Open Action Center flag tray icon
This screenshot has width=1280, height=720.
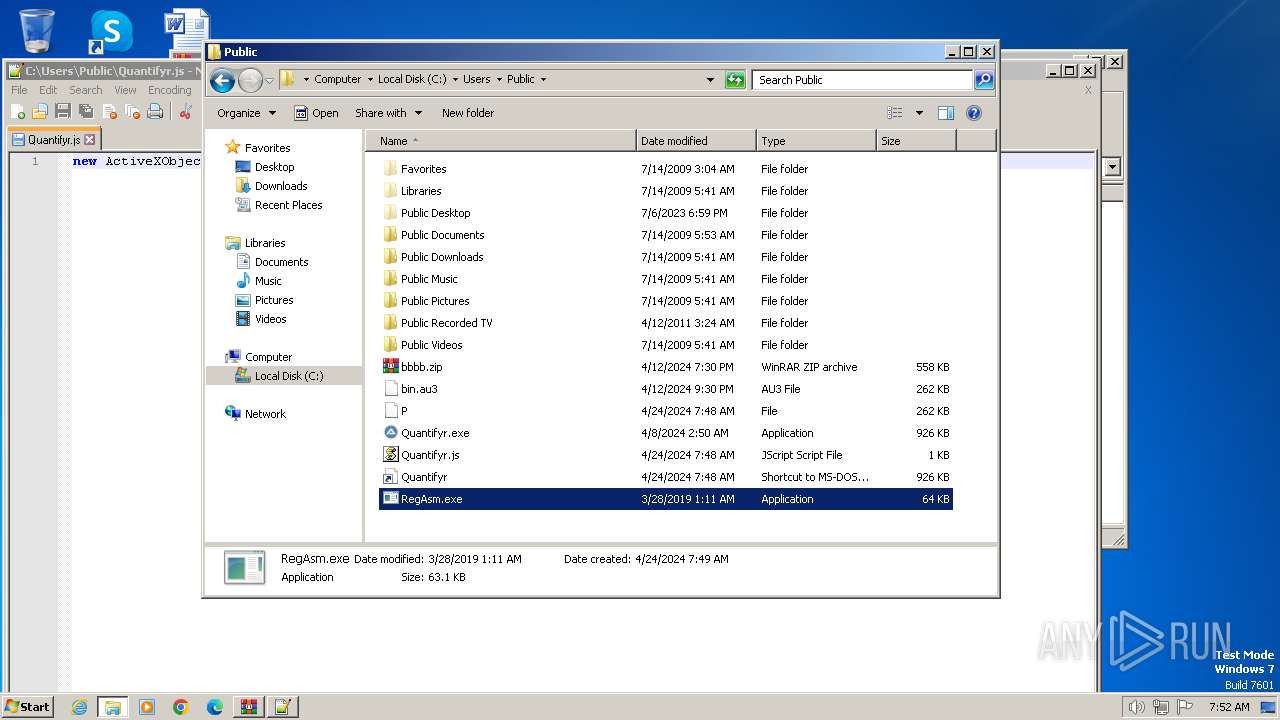(1184, 707)
